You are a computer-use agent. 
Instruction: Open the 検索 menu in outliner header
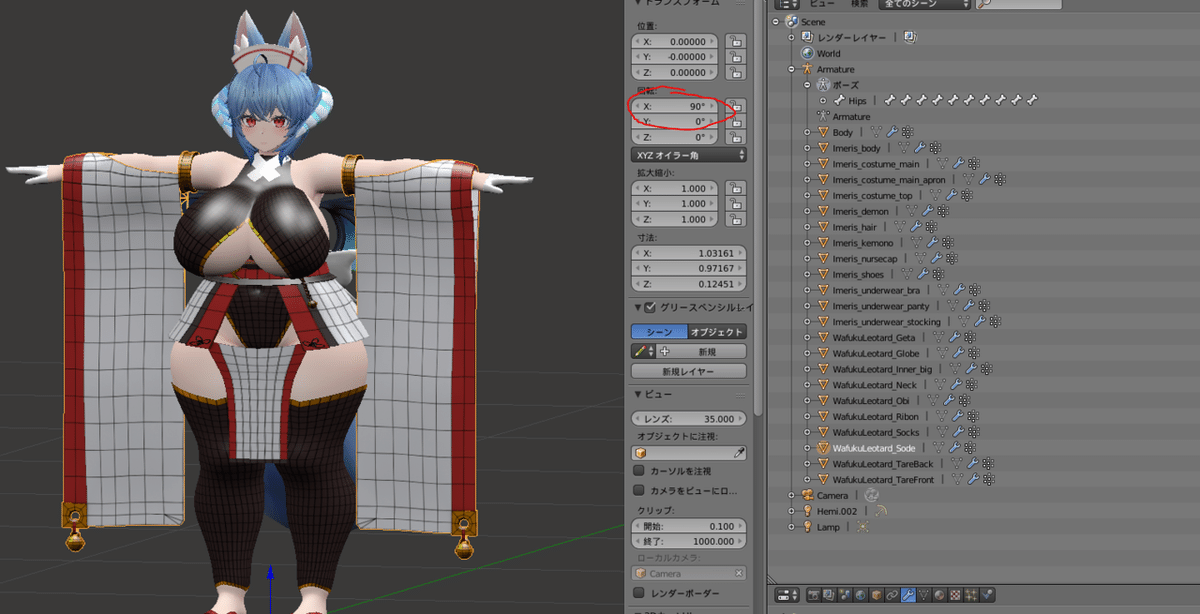click(859, 4)
